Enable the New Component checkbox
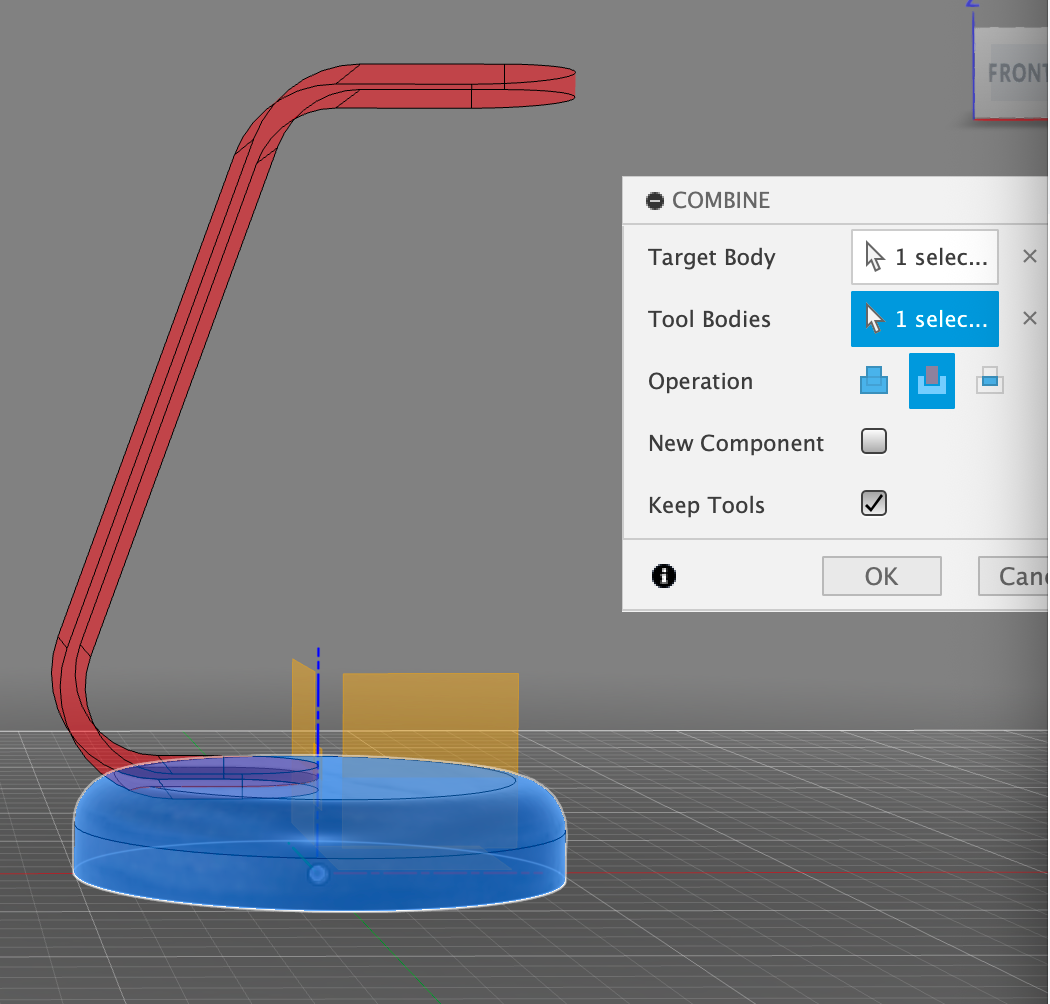This screenshot has width=1050, height=1004. [874, 442]
